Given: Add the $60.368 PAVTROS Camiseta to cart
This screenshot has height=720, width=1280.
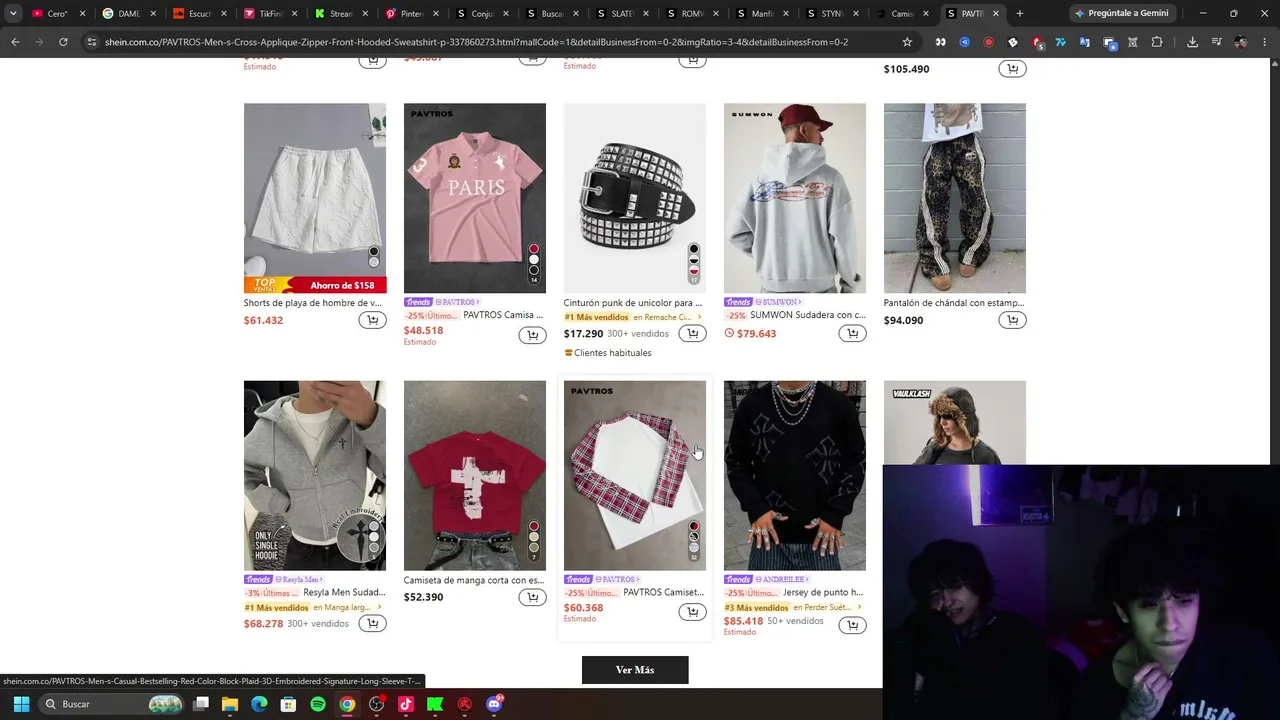Looking at the screenshot, I should click(x=692, y=612).
